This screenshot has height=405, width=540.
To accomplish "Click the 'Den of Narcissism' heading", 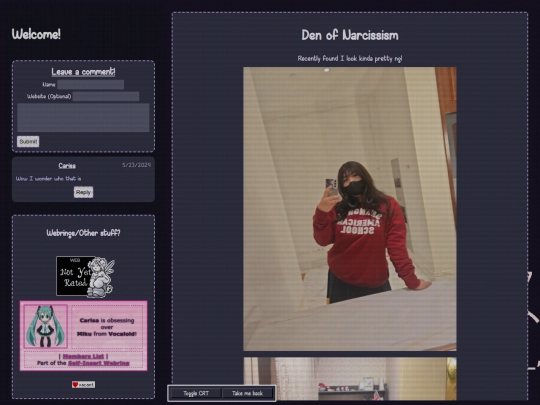I will 350,35.
